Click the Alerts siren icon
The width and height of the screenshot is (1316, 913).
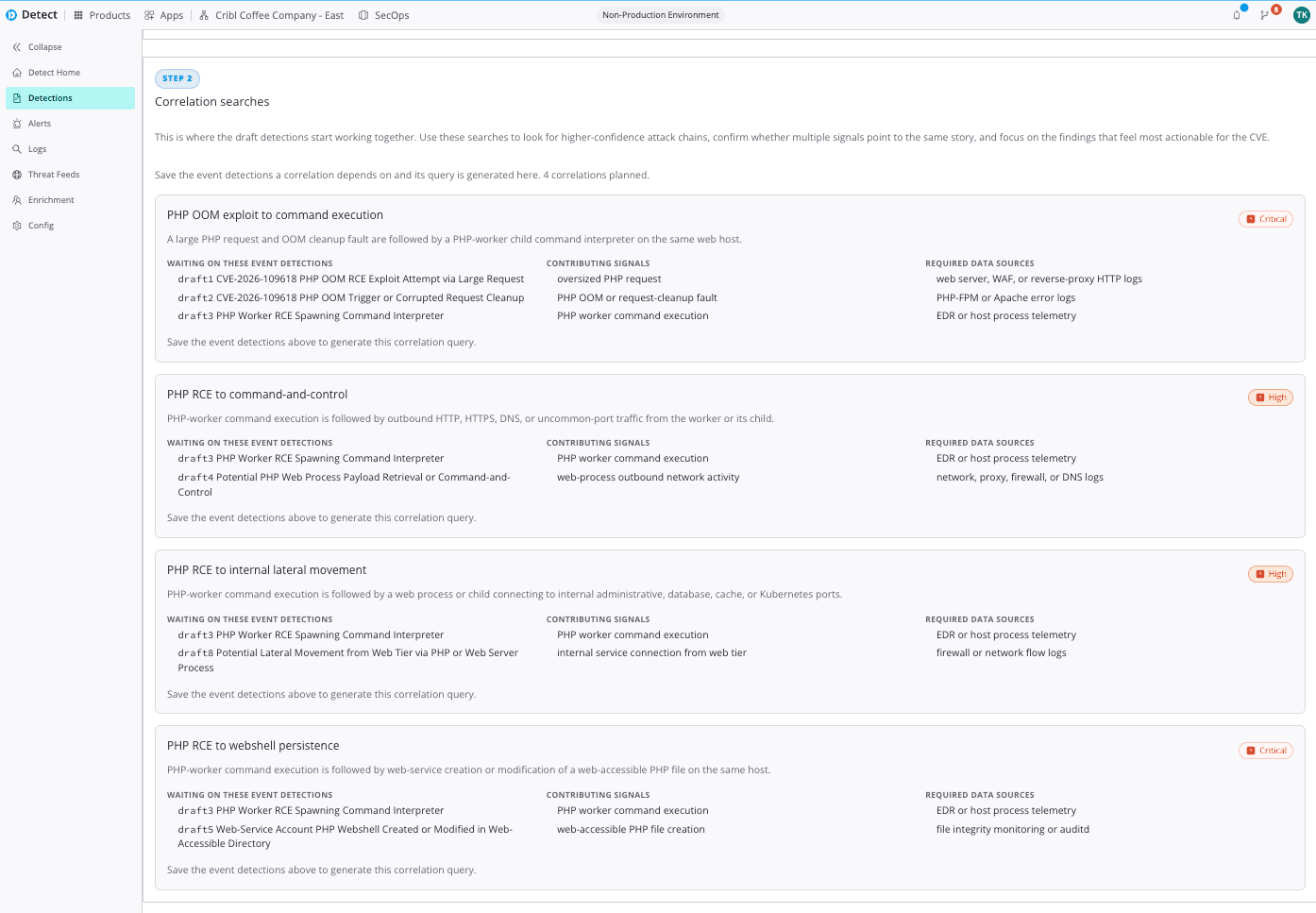coord(17,124)
